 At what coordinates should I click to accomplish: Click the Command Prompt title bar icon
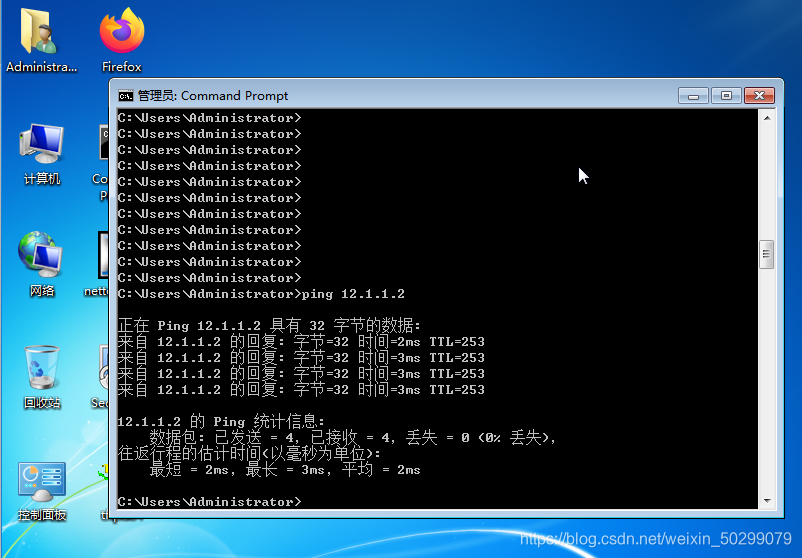point(125,96)
